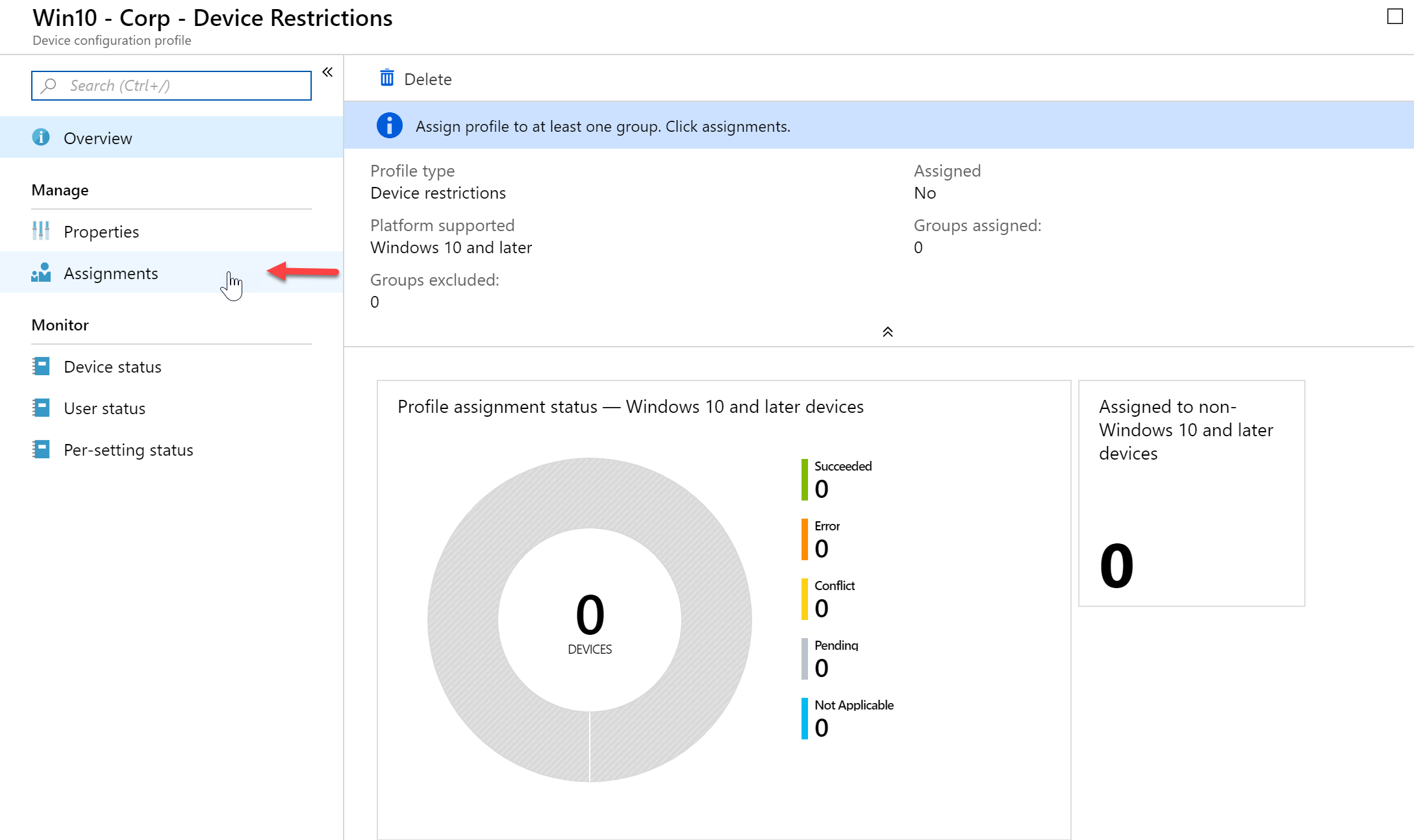The image size is (1414, 840).
Task: Click the magnifier icon in search box
Action: pyautogui.click(x=49, y=86)
